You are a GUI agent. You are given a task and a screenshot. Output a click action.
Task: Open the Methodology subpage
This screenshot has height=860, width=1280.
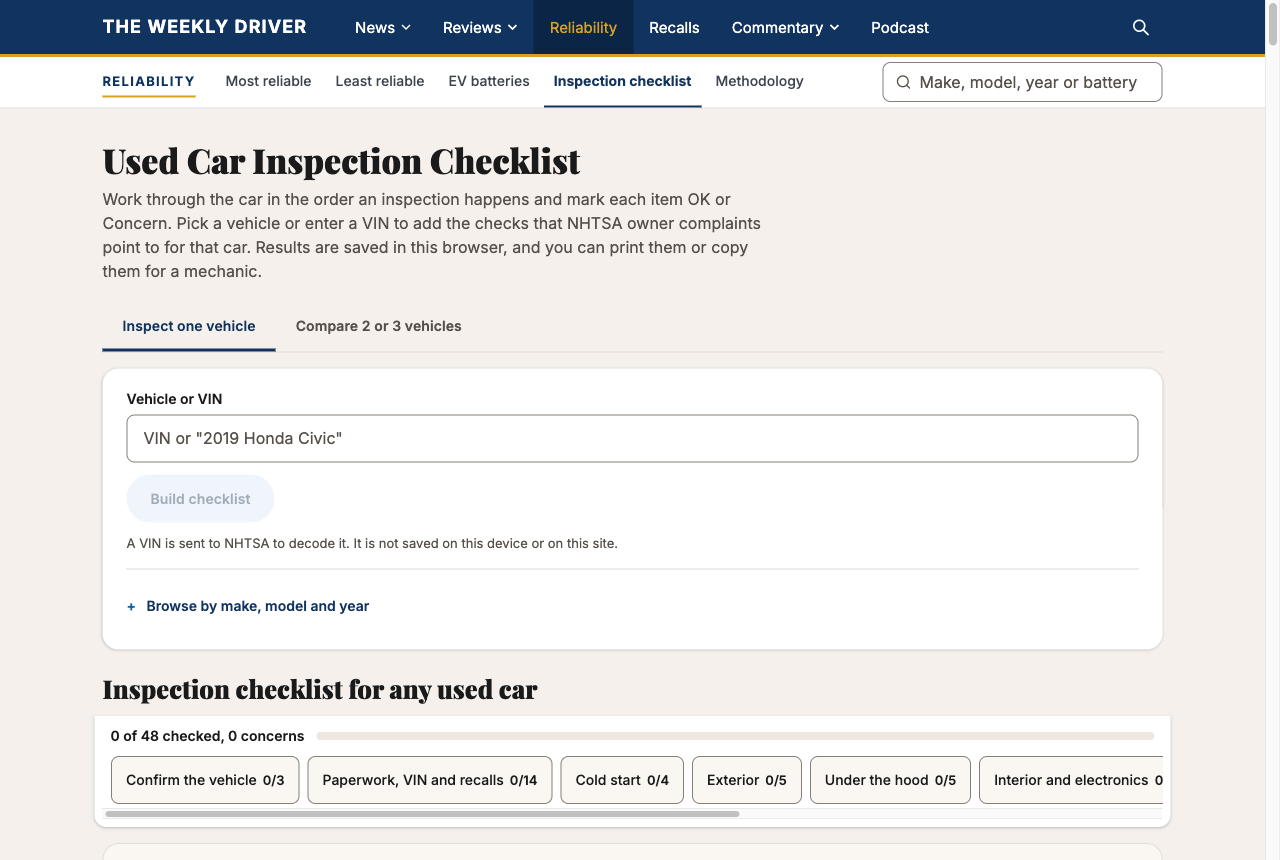(759, 81)
